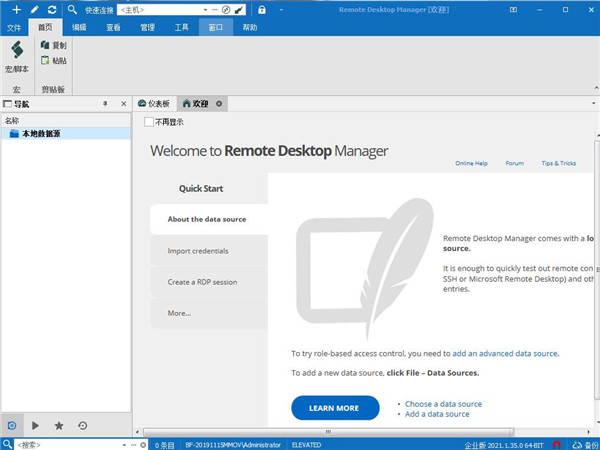The image size is (600, 450).
Task: Open the tab list dropdown at right of tabs
Action: tap(593, 103)
